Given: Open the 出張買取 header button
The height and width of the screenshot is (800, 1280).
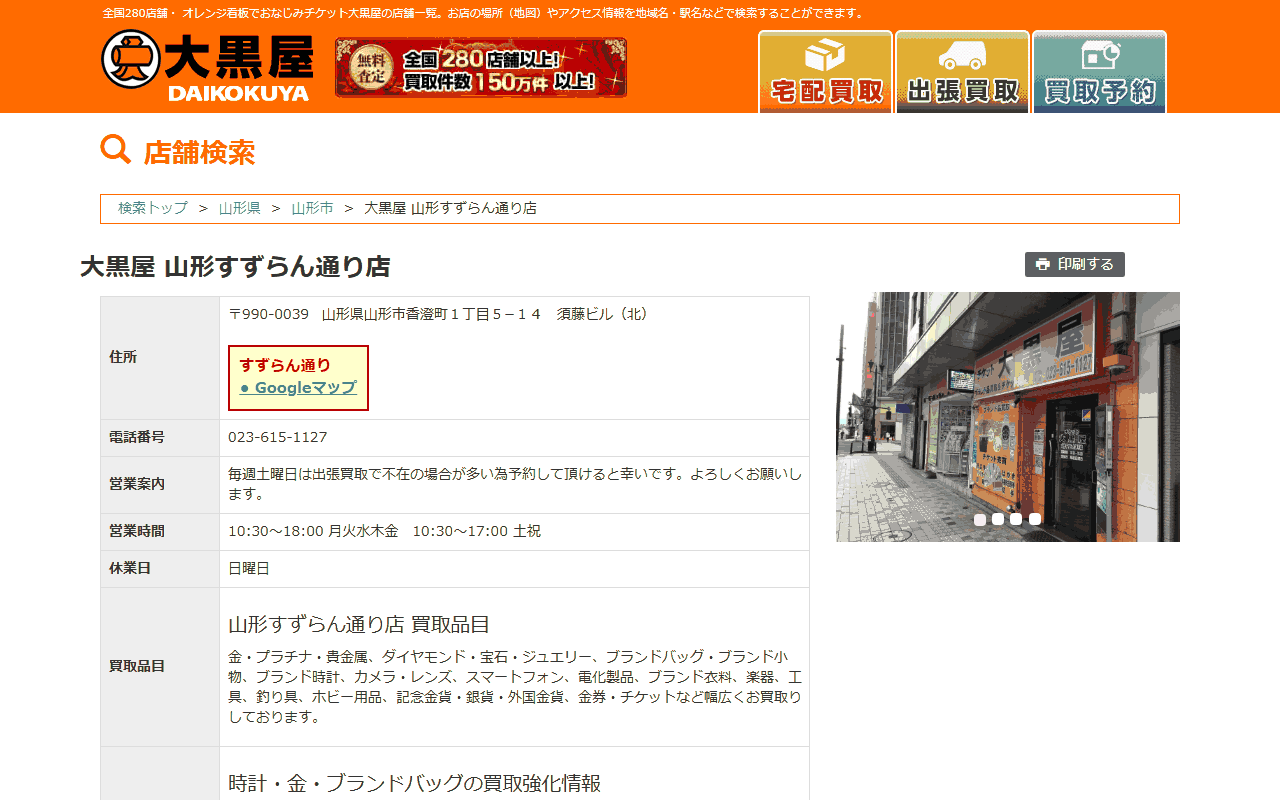Looking at the screenshot, I should point(962,72).
